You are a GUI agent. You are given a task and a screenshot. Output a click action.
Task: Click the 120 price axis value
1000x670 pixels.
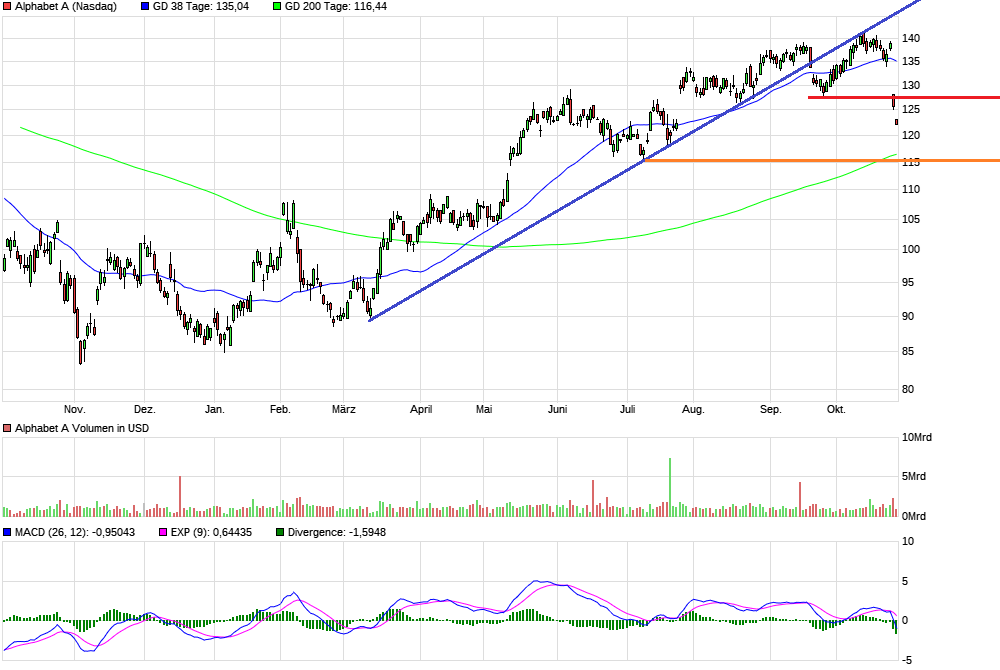tap(911, 135)
